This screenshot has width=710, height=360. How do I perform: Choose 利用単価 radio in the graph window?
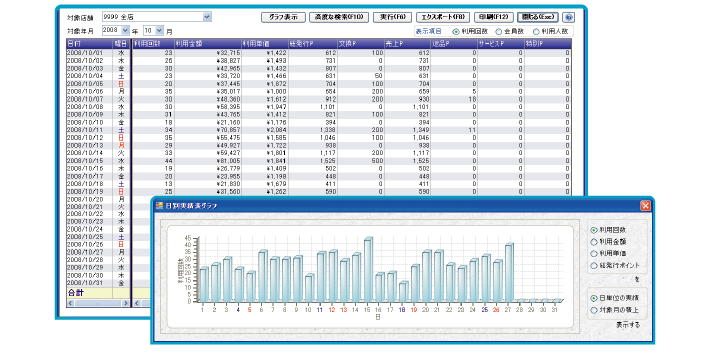click(x=594, y=254)
